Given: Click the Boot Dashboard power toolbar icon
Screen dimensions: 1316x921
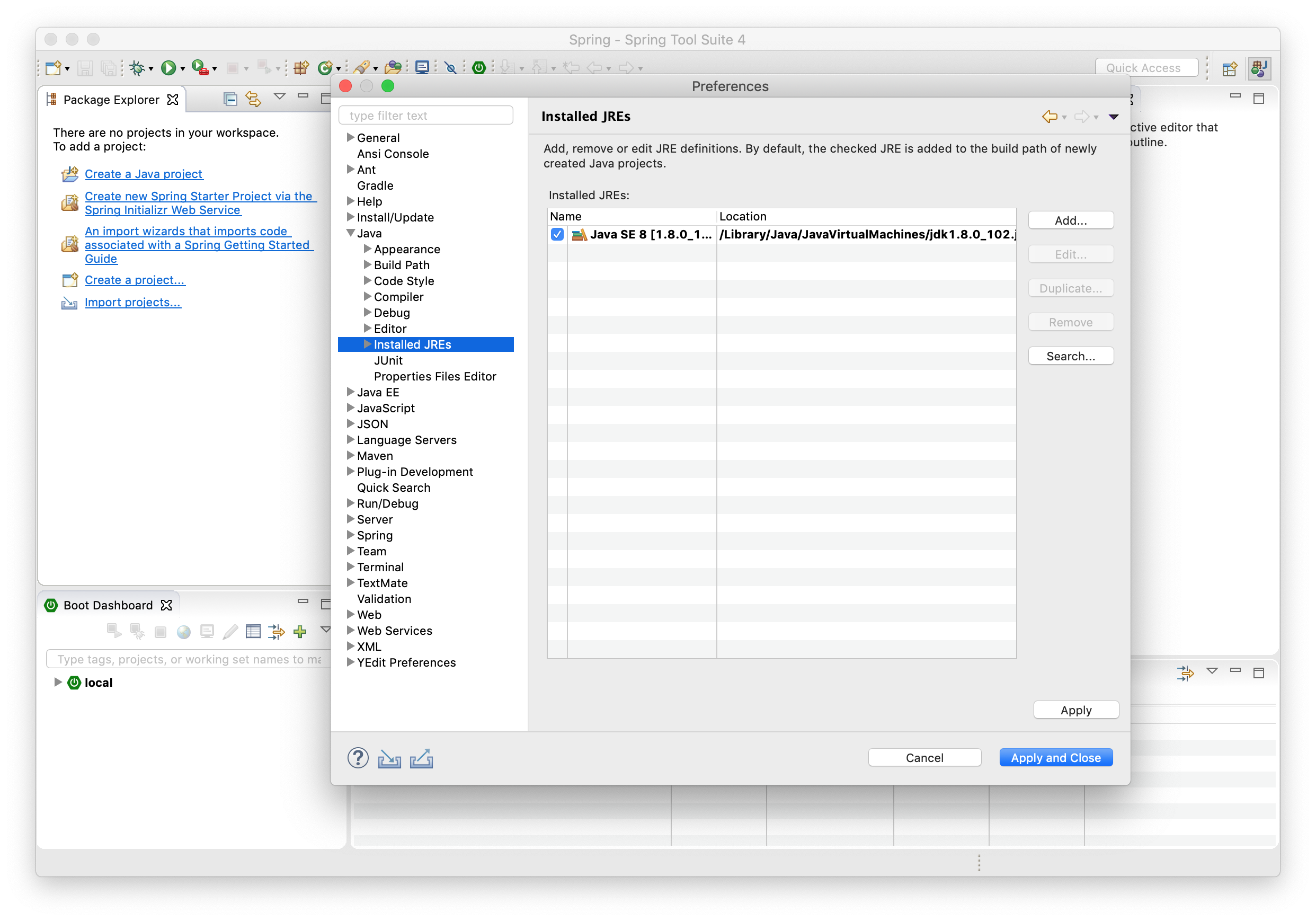Looking at the screenshot, I should click(478, 68).
